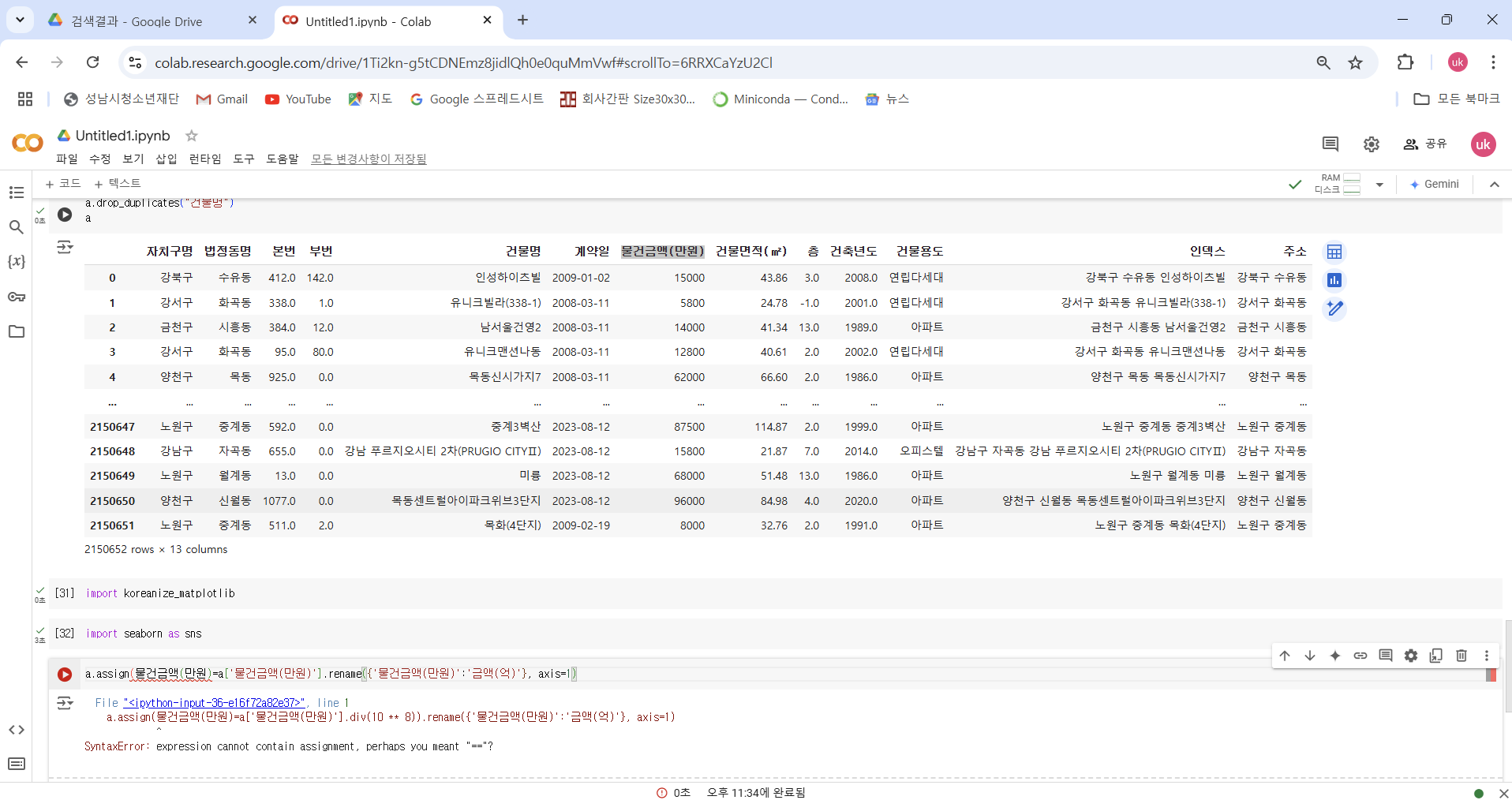The width and height of the screenshot is (1512, 800).
Task: Open editor settings gear in cell toolbar
Action: point(1411,656)
